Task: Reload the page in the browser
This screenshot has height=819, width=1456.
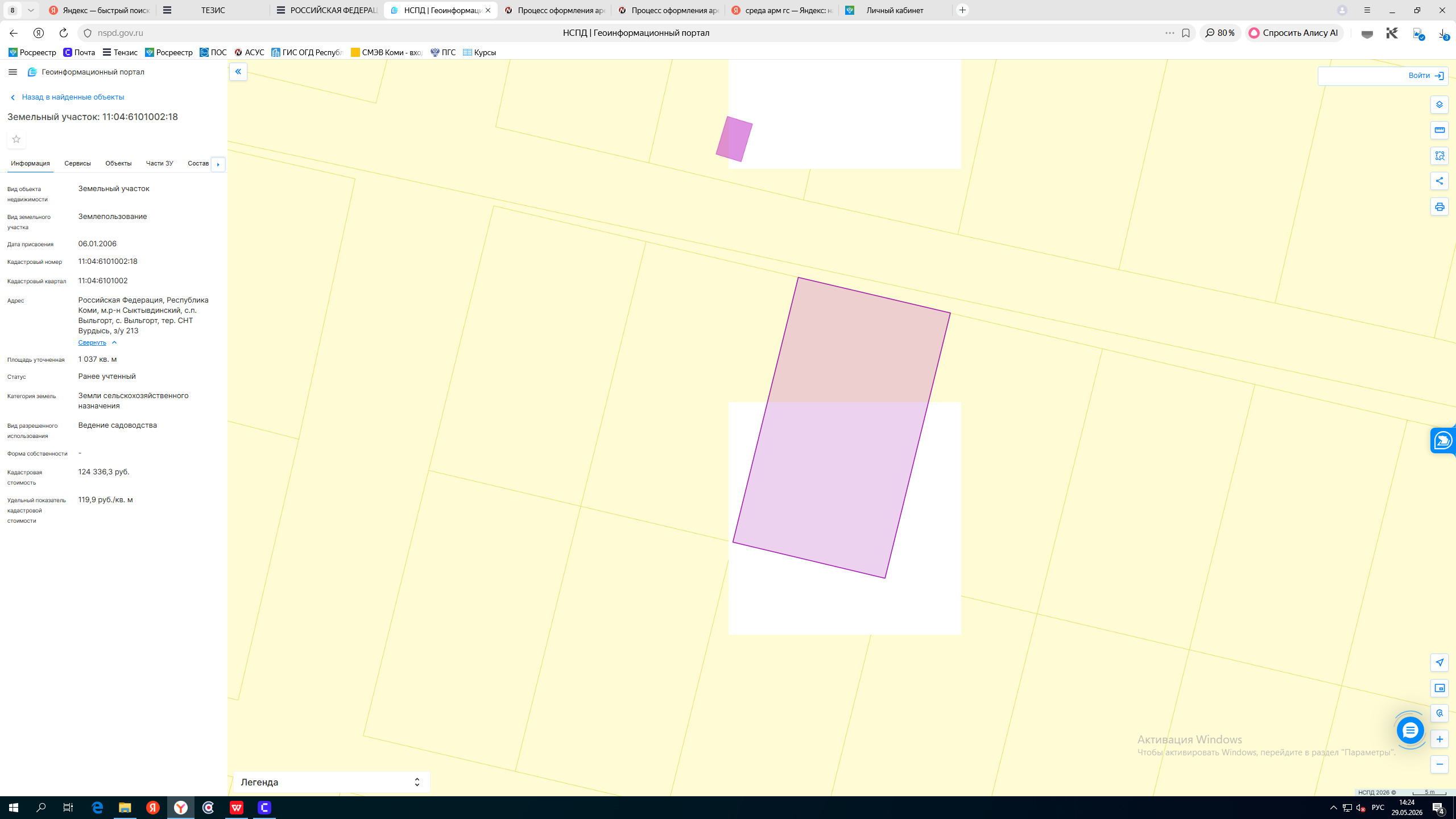Action: [64, 33]
